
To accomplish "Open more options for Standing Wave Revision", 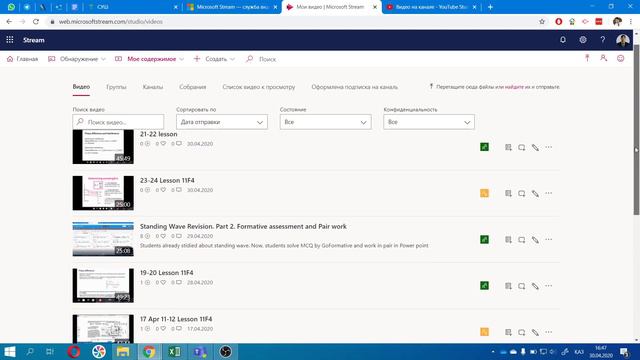I will click(549, 240).
